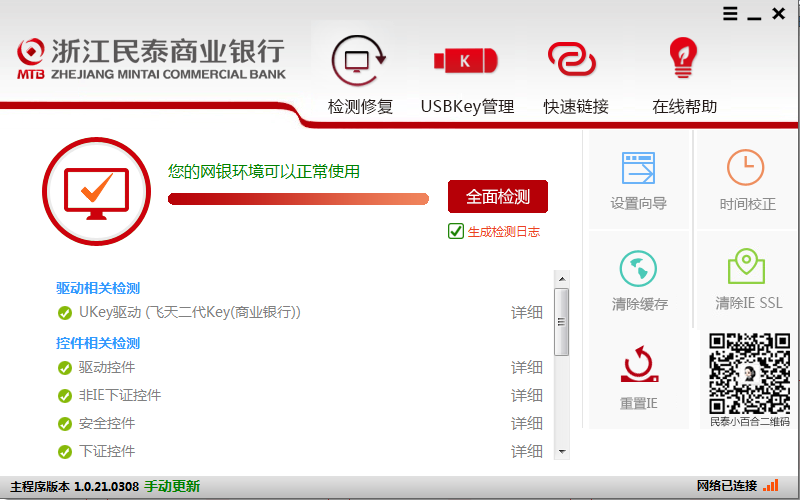Click the list scrollbar up arrow

coord(562,279)
